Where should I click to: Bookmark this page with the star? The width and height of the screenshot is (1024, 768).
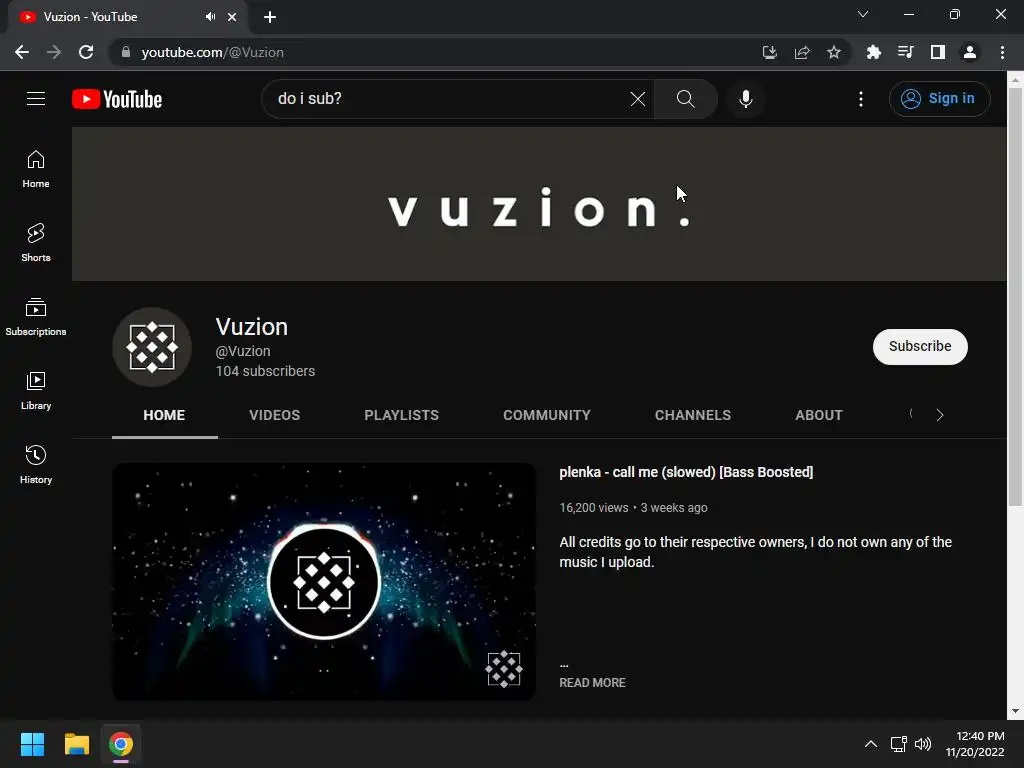click(x=833, y=52)
